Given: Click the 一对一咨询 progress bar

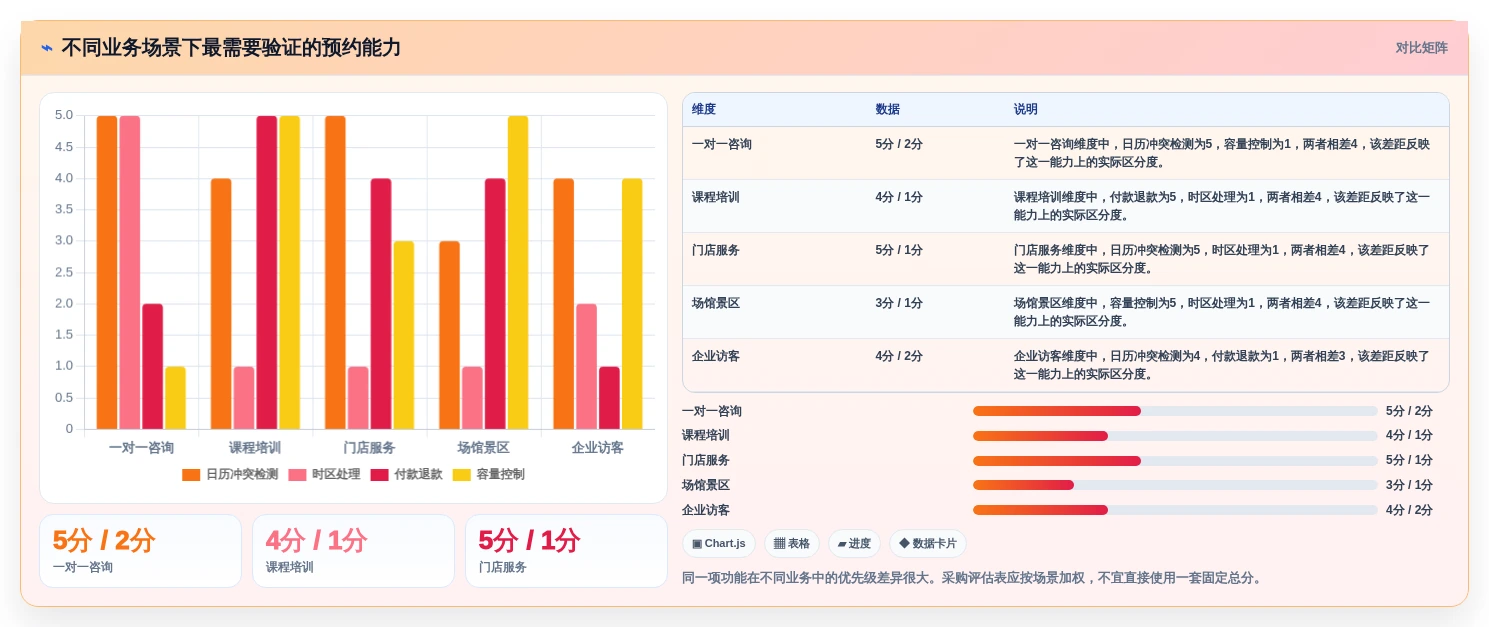Looking at the screenshot, I should [x=1175, y=411].
